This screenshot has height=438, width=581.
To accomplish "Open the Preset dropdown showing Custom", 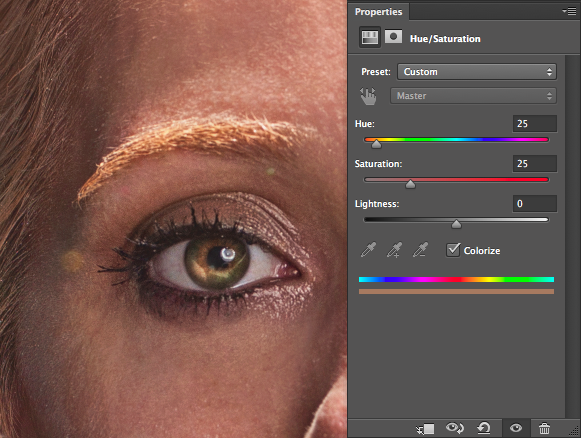I will [x=477, y=72].
